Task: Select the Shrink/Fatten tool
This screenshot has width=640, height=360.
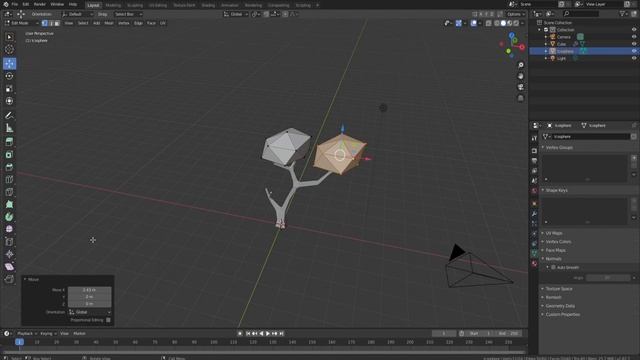Action: click(x=9, y=254)
